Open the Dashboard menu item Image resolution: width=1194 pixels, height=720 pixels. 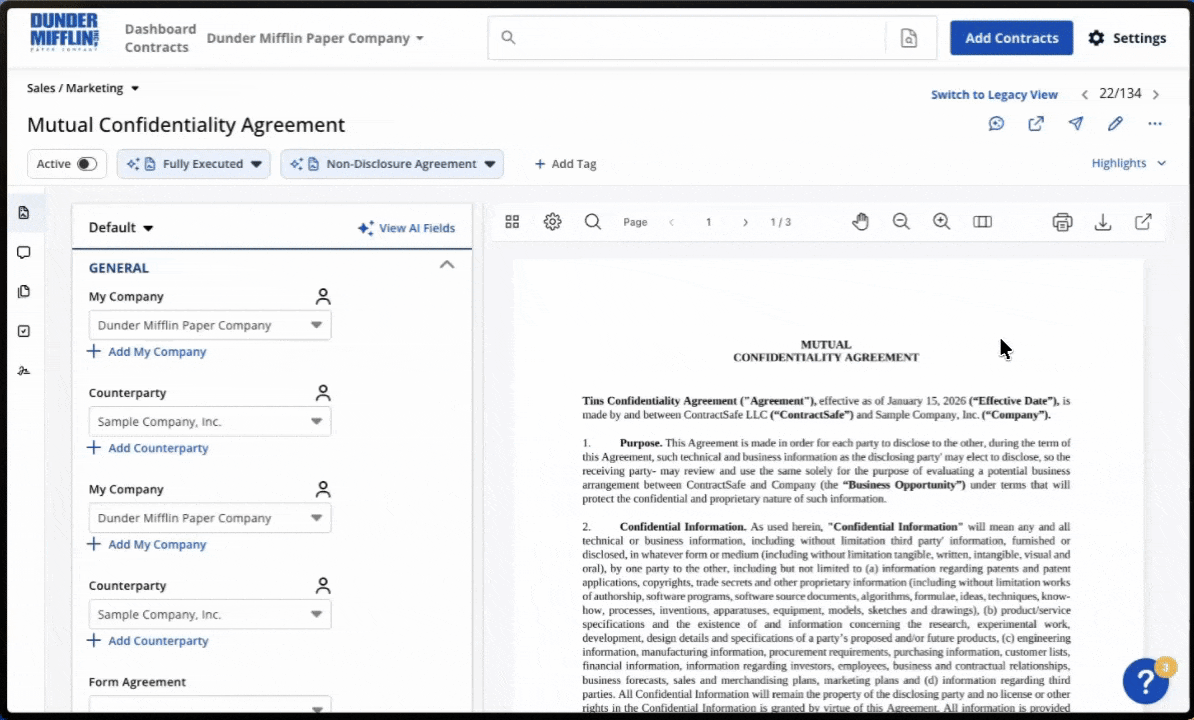pos(160,29)
